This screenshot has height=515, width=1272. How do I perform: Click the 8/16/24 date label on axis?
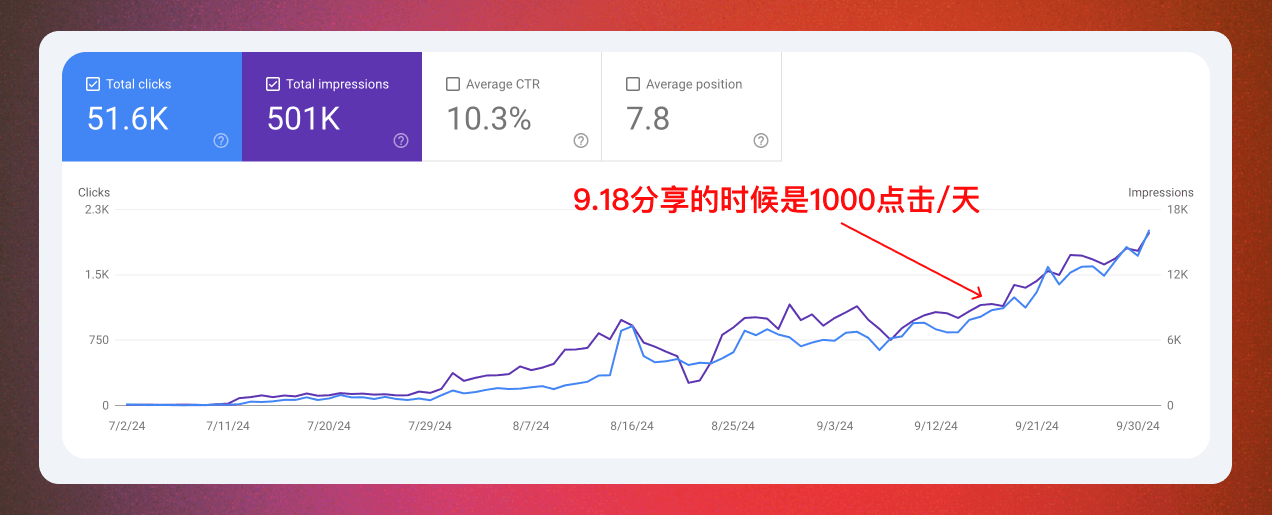(633, 426)
